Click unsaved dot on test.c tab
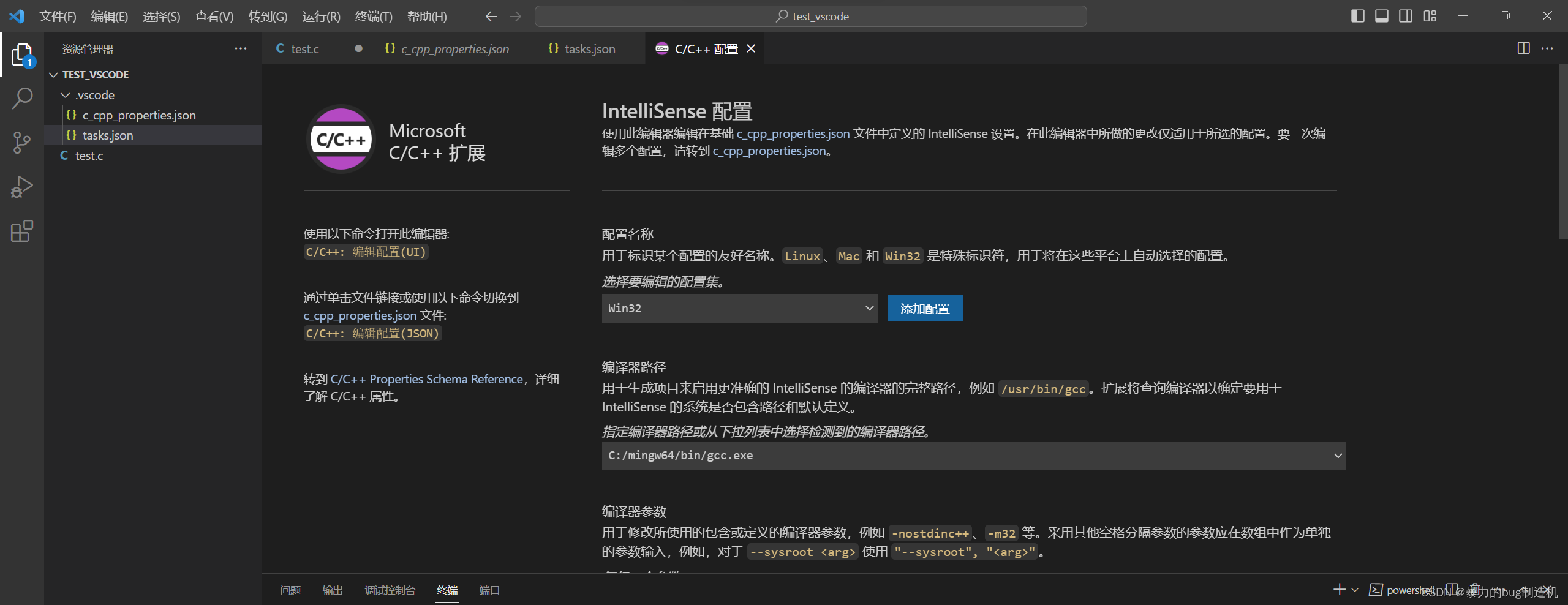This screenshot has width=1568, height=605. pyautogui.click(x=358, y=48)
